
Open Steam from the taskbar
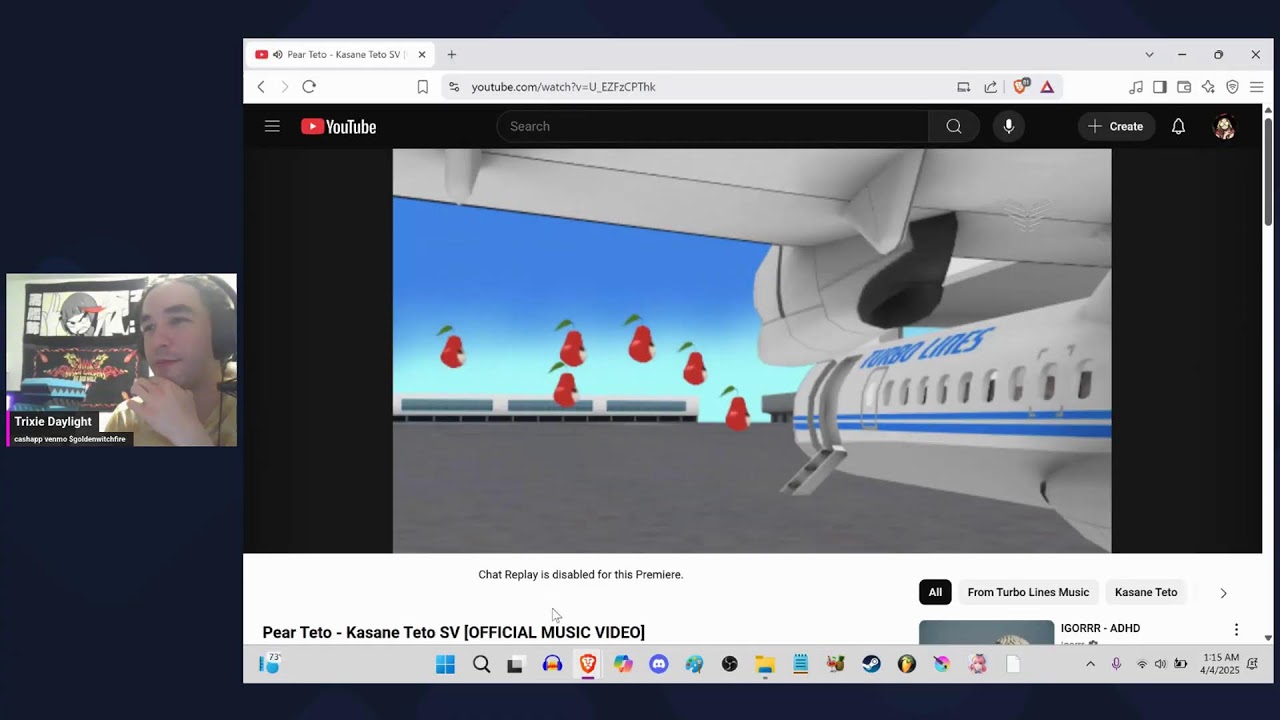point(871,664)
